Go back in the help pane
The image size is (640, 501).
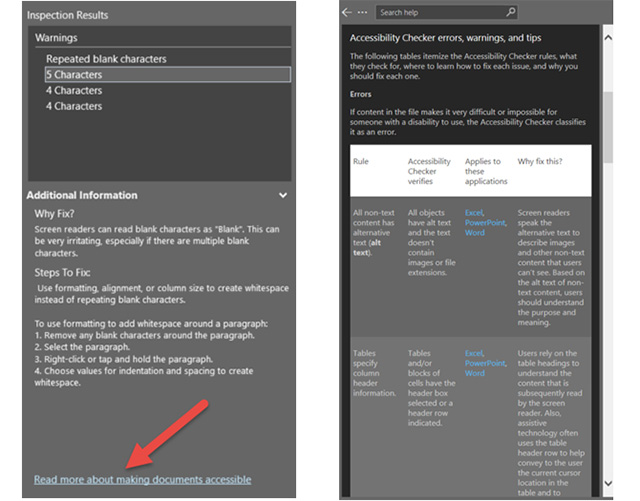[x=347, y=13]
